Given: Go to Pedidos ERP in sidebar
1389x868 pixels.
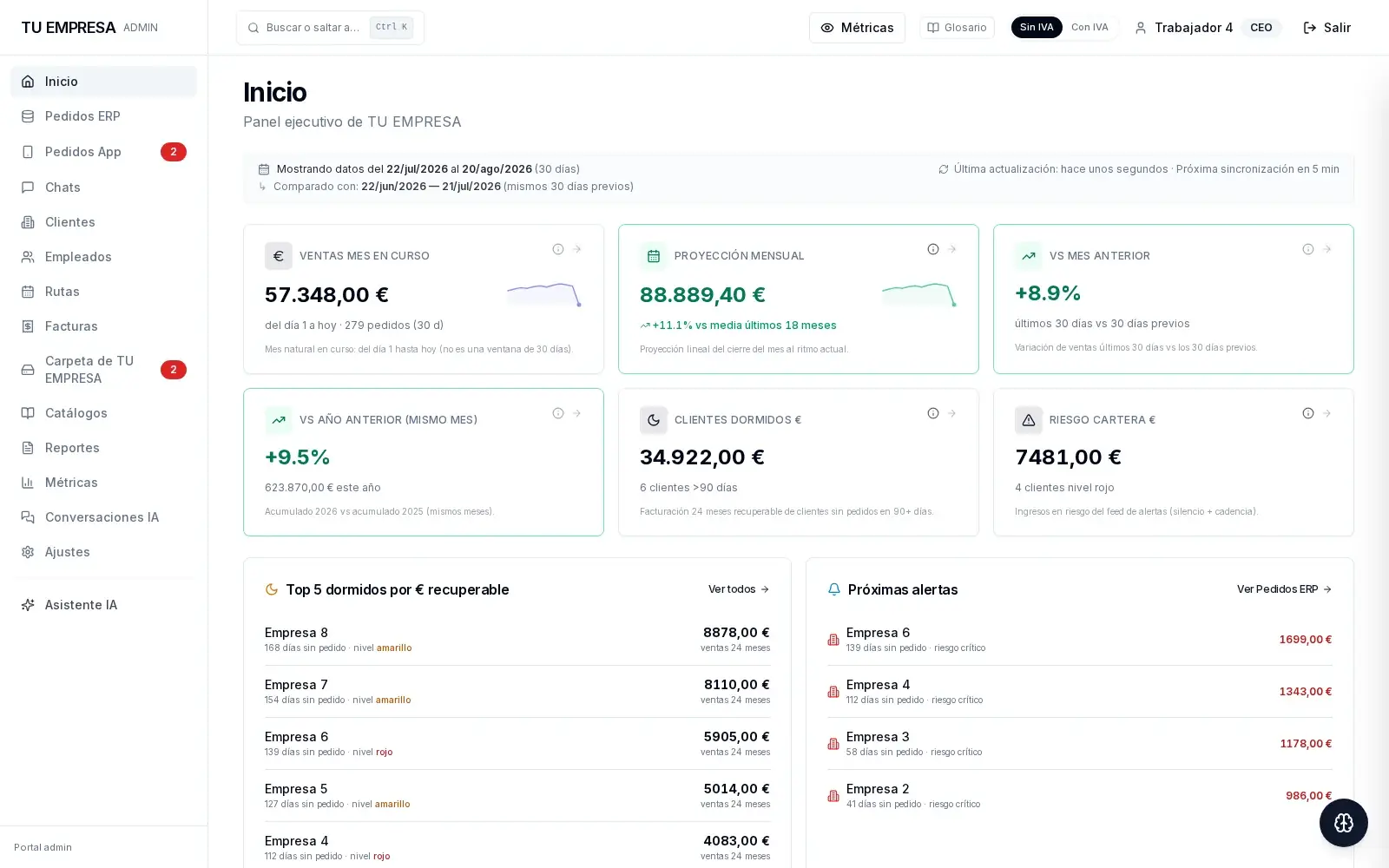Looking at the screenshot, I should point(103,116).
